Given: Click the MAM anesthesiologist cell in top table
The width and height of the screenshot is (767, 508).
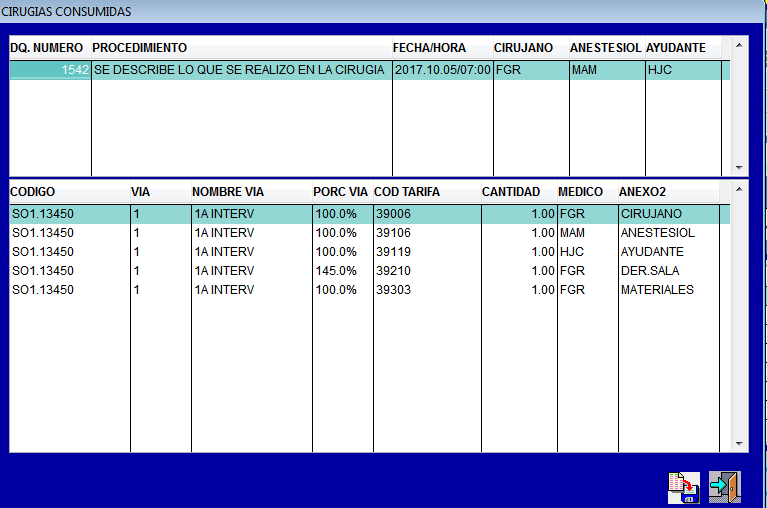Looking at the screenshot, I should coord(607,70).
